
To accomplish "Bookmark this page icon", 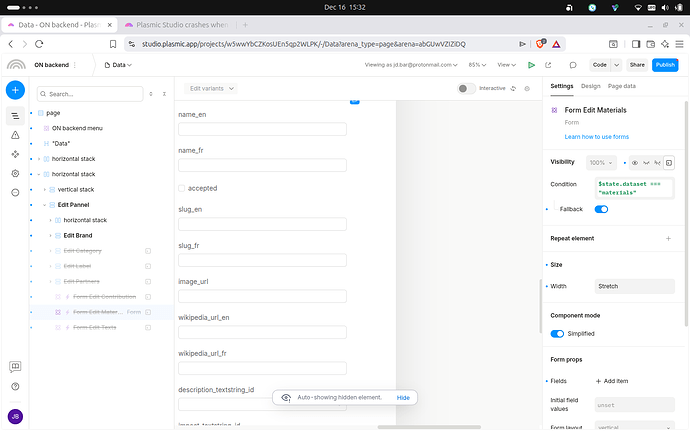I will [x=113, y=44].
